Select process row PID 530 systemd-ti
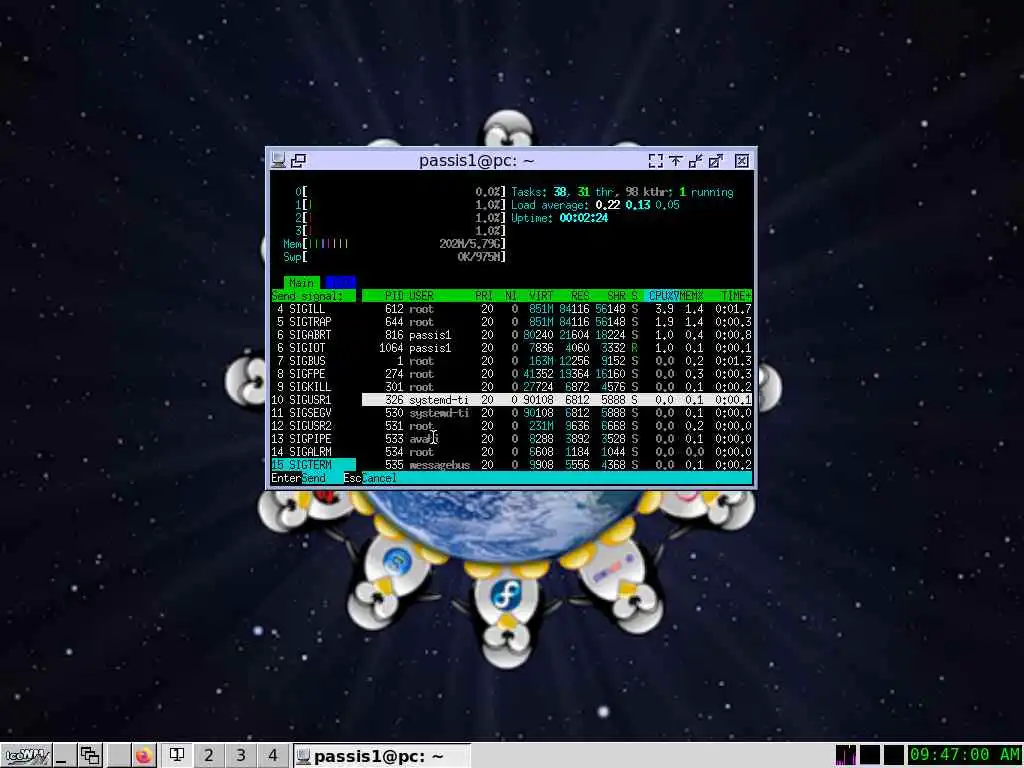The image size is (1024, 768). (x=557, y=413)
